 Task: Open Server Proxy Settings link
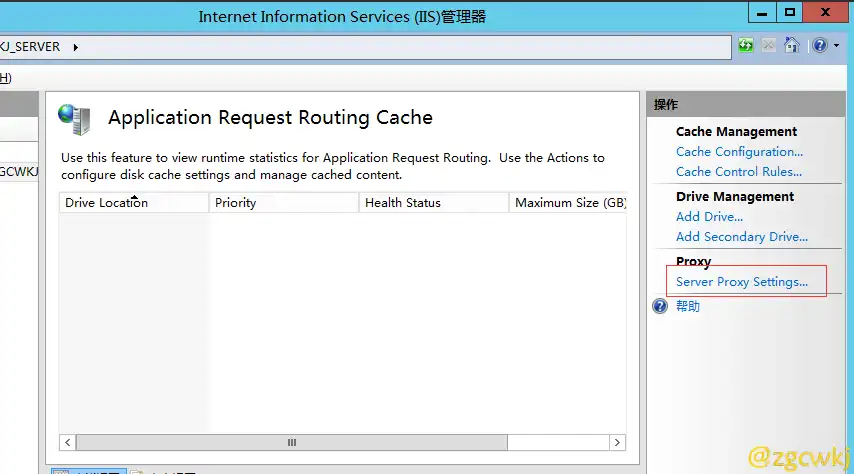pos(741,282)
